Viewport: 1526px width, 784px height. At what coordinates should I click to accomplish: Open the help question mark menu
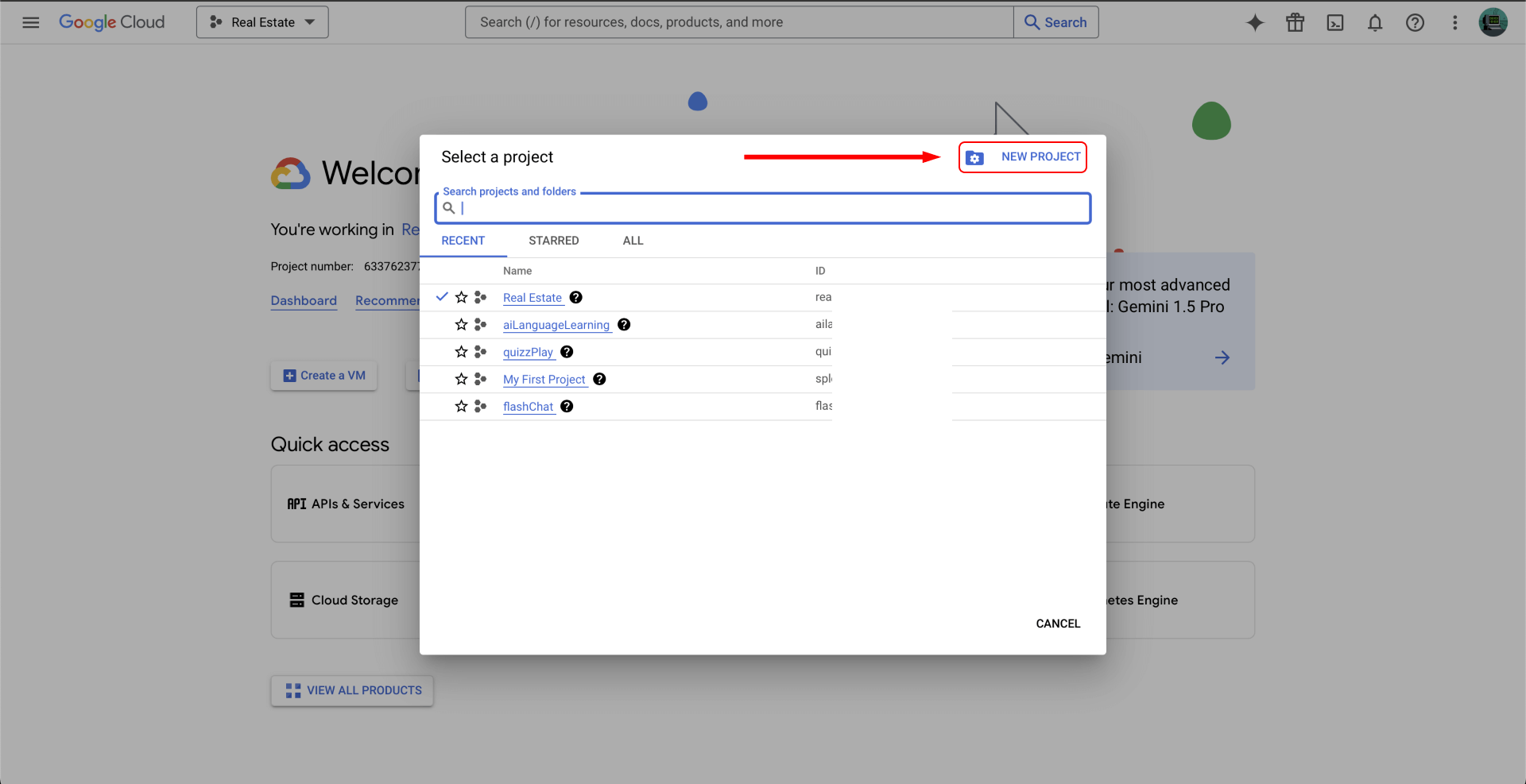tap(1415, 22)
